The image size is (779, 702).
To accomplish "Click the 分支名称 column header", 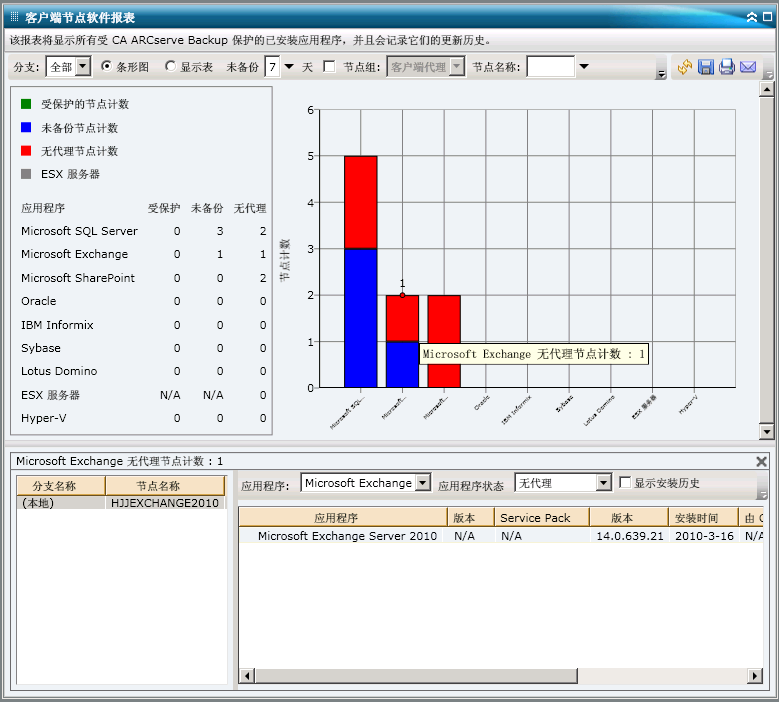I will pos(61,485).
